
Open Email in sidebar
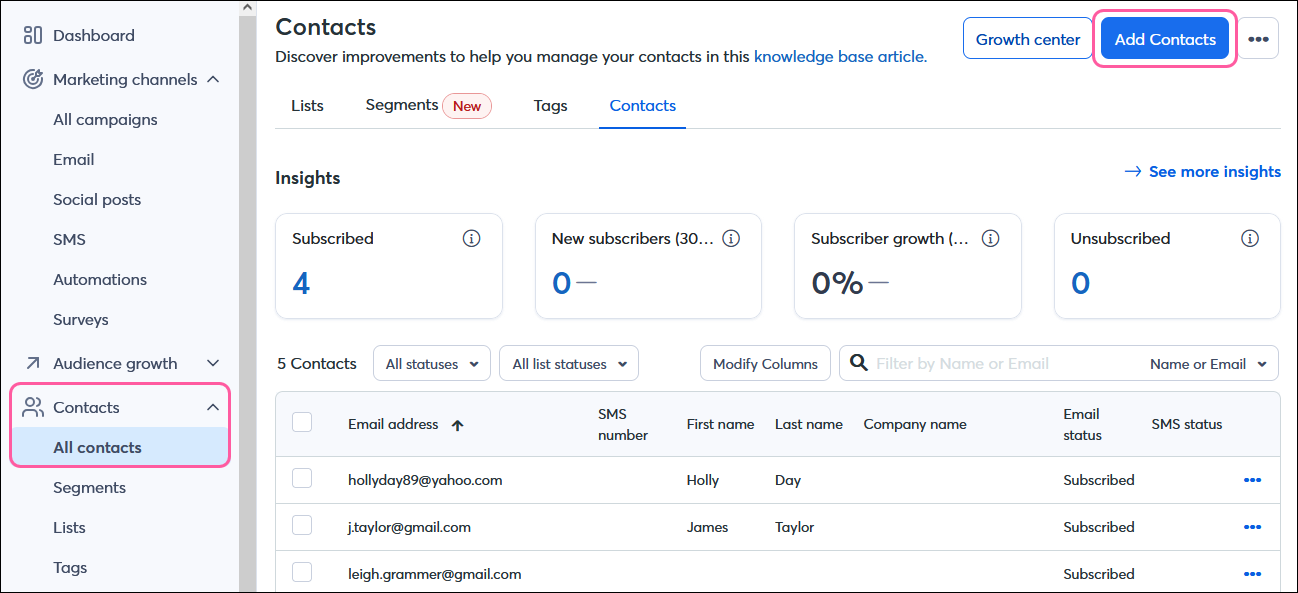coord(74,159)
